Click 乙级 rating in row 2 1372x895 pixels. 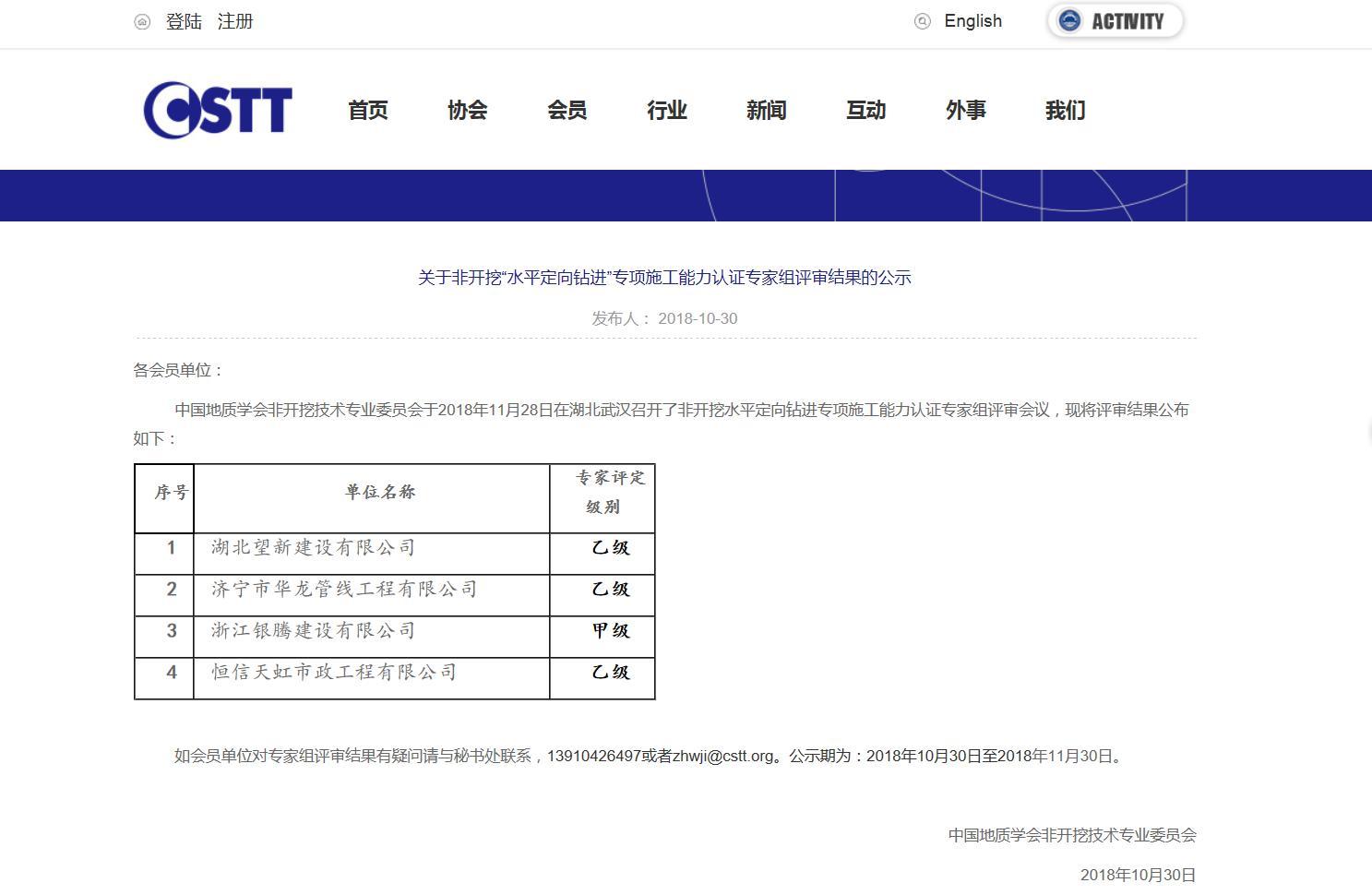[611, 590]
